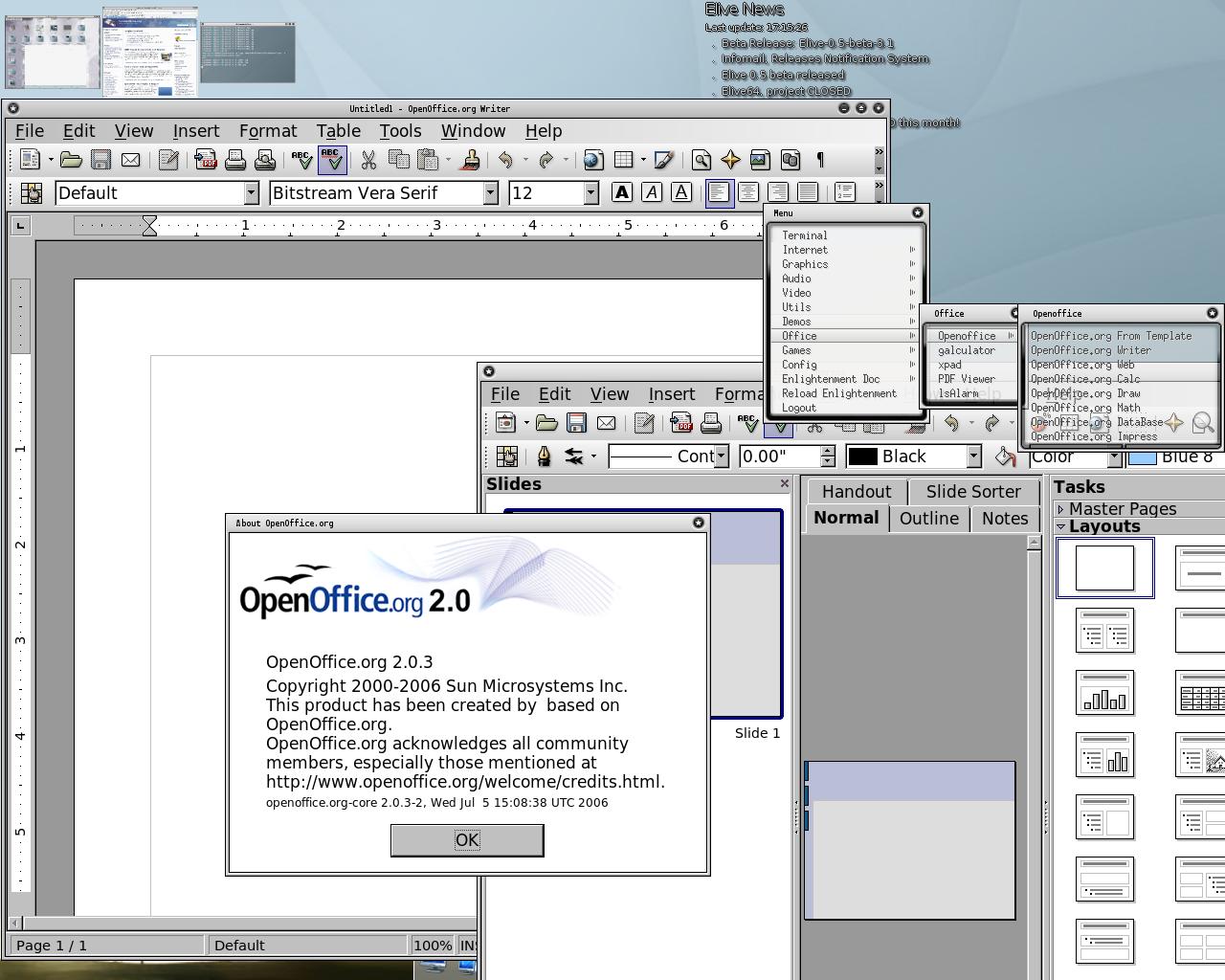Open the Navigator star icon in Writer
This screenshot has height=980, width=1225.
pos(731,160)
